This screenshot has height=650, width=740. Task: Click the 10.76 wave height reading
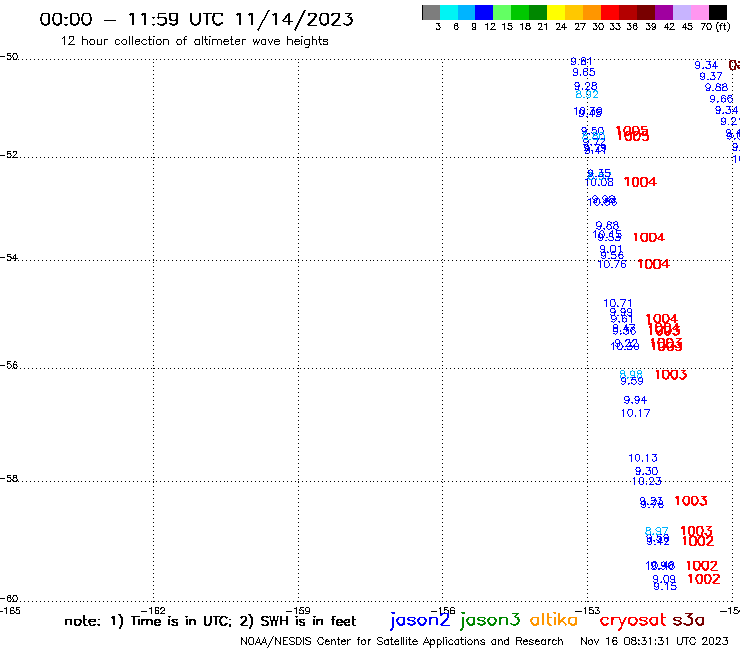point(612,264)
